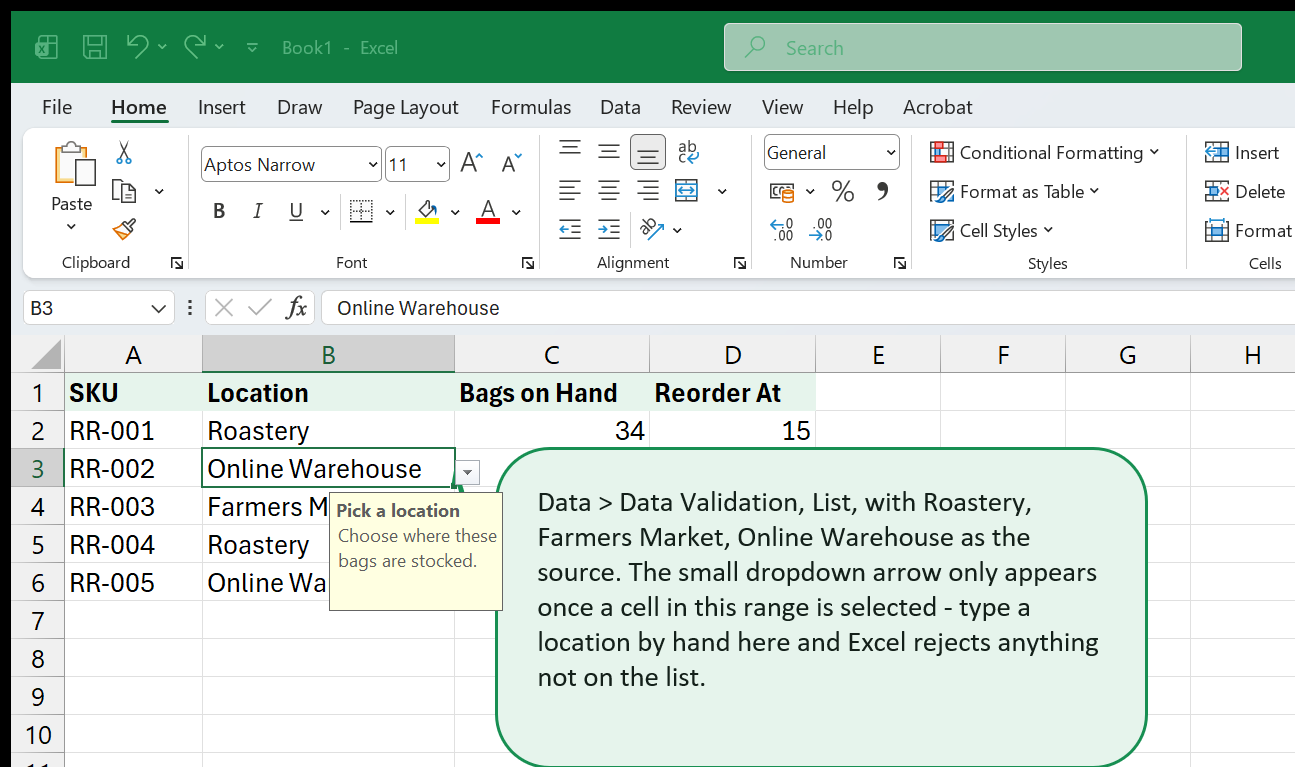The image size is (1295, 767).
Task: Open the View tab
Action: pyautogui.click(x=782, y=107)
